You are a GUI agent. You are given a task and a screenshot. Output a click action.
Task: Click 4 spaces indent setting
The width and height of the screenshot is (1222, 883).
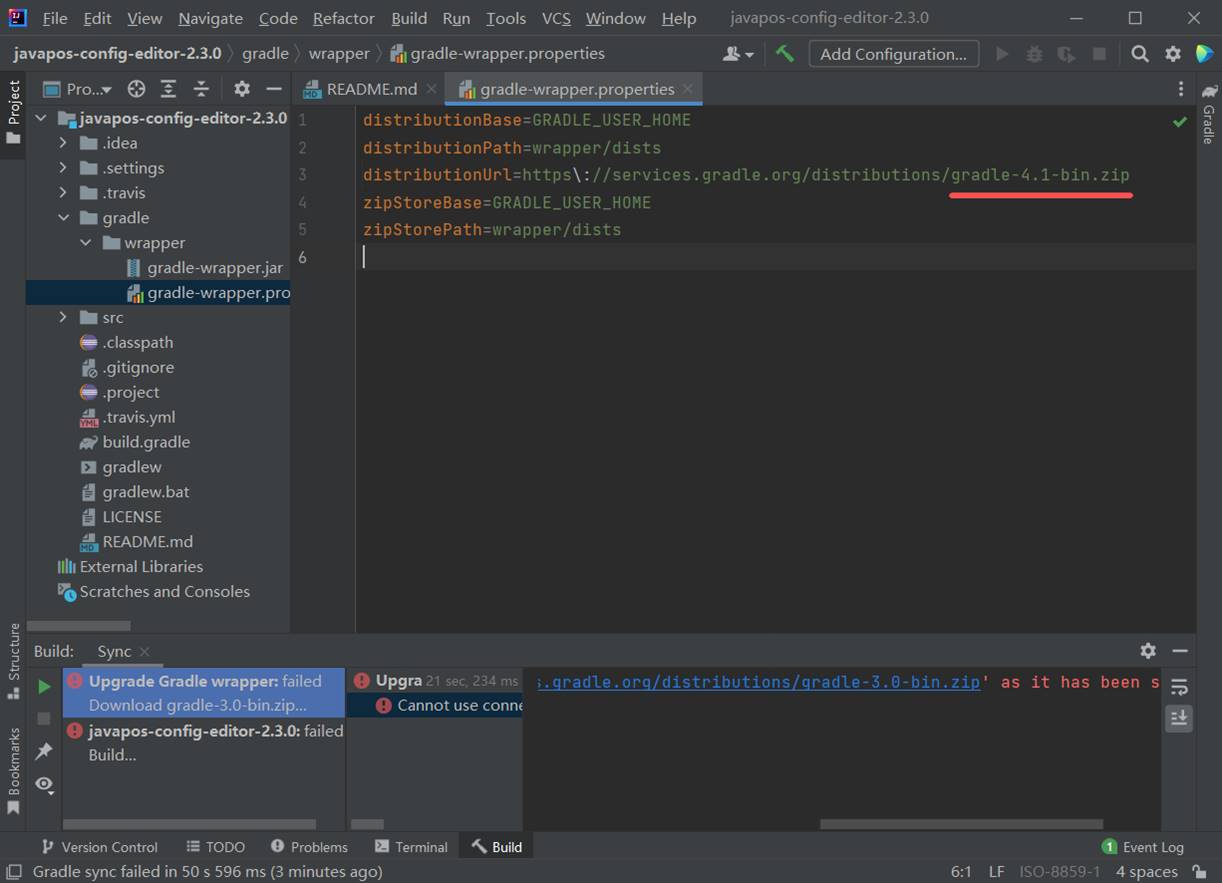(x=1146, y=872)
